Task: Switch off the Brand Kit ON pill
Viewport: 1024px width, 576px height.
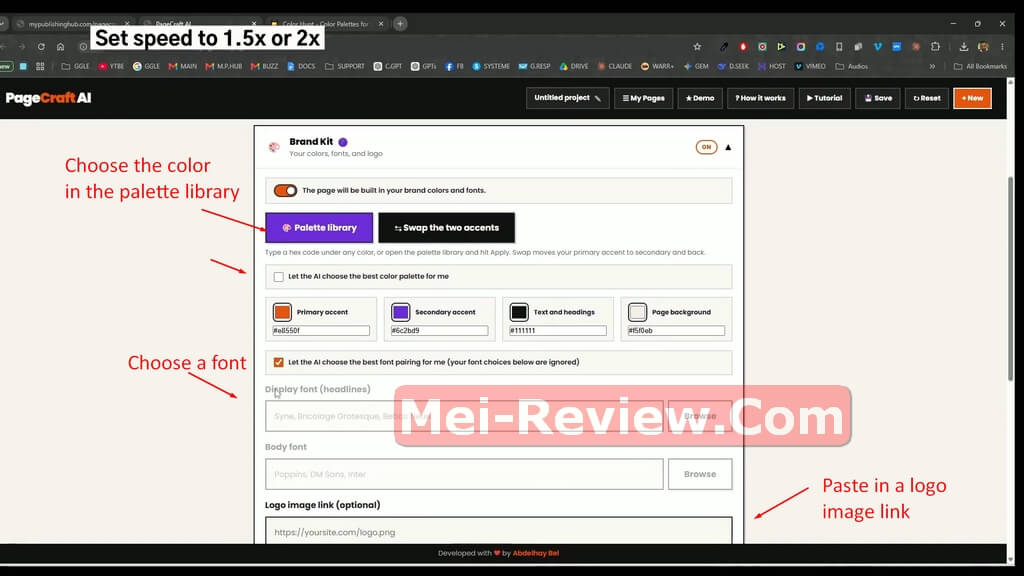Action: [706, 147]
